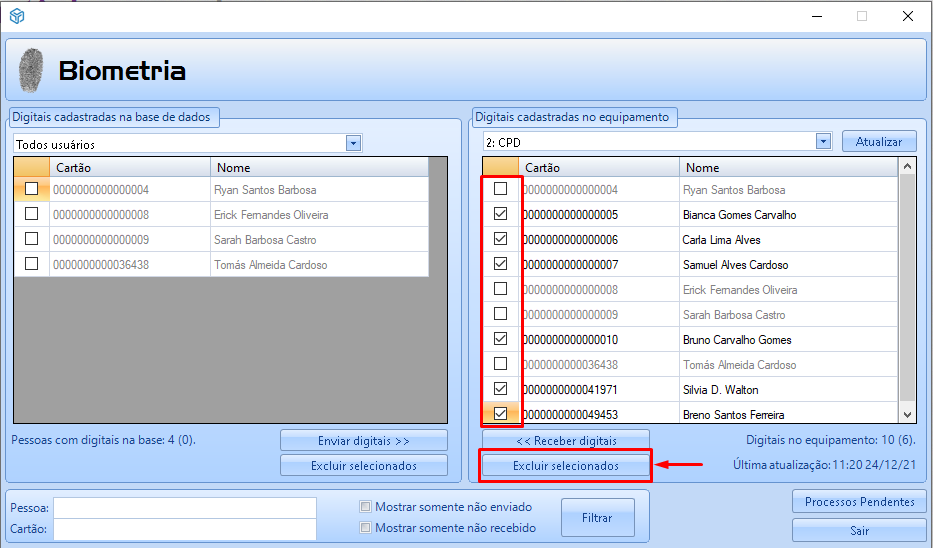This screenshot has width=933, height=548.
Task: Click '<< Receber digitais' button
Action: 566,441
